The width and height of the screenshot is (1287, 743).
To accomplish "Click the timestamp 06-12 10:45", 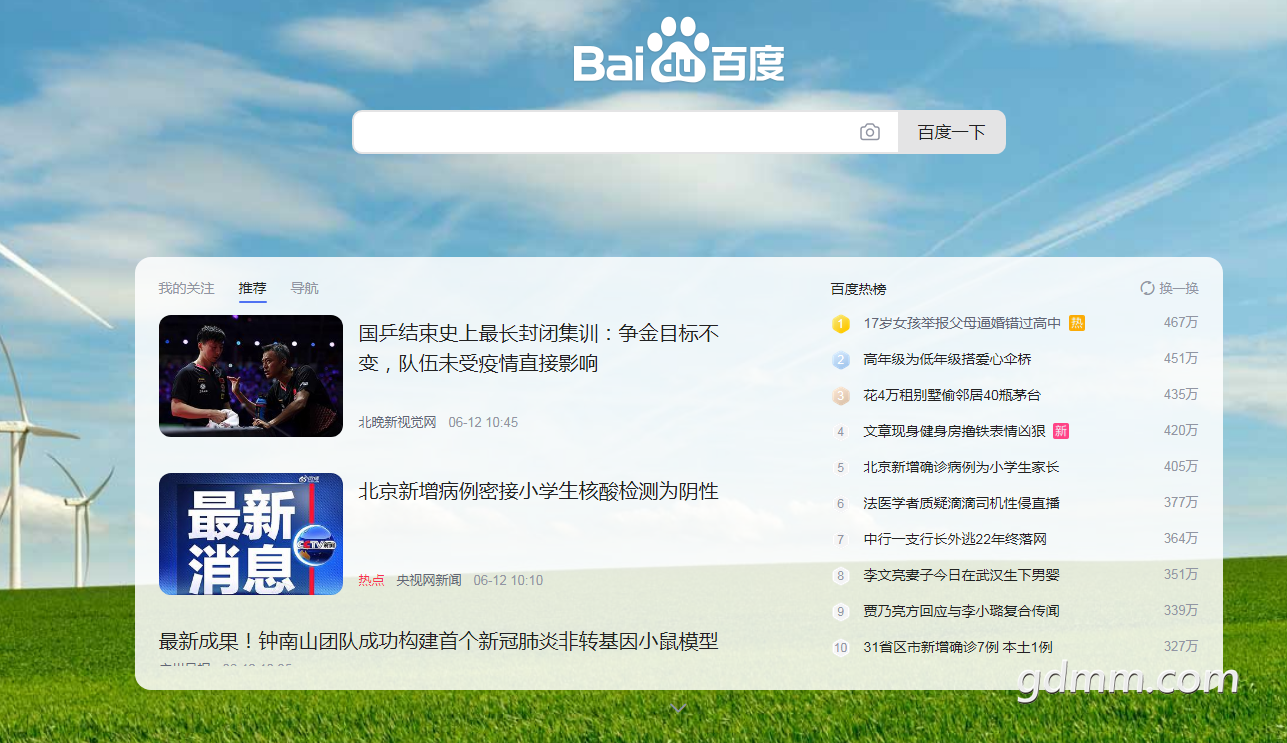I will [x=483, y=422].
